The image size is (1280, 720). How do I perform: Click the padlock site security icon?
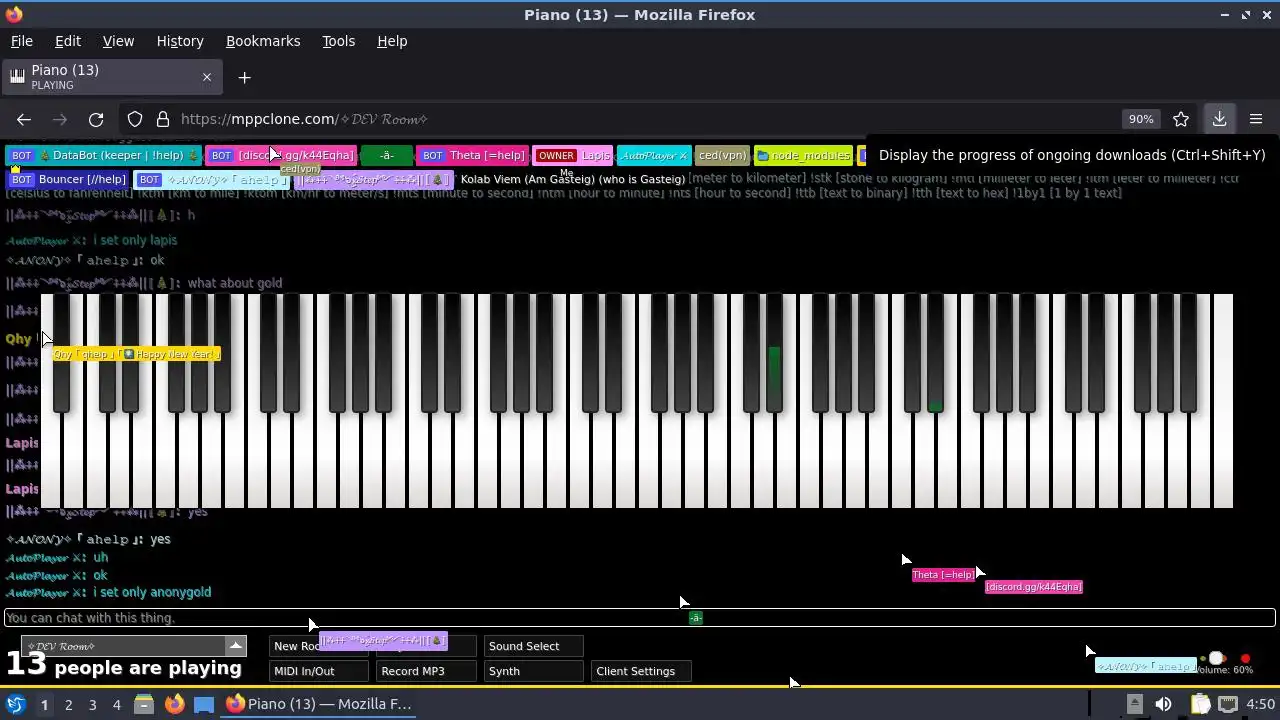point(162,119)
